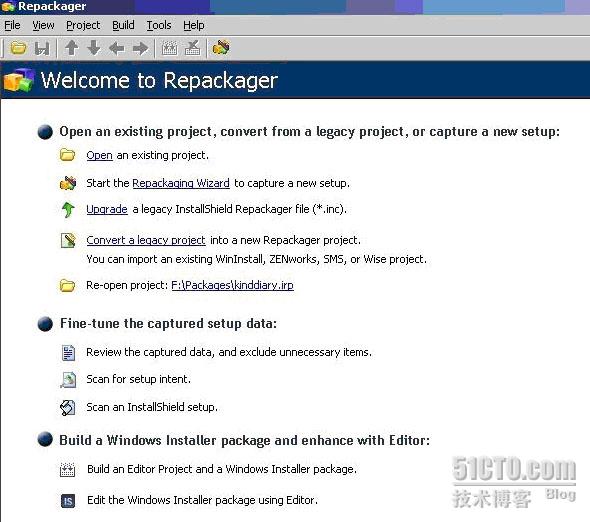Click the IS Editor icon
Screen dimensions: 590x522
tap(68, 501)
